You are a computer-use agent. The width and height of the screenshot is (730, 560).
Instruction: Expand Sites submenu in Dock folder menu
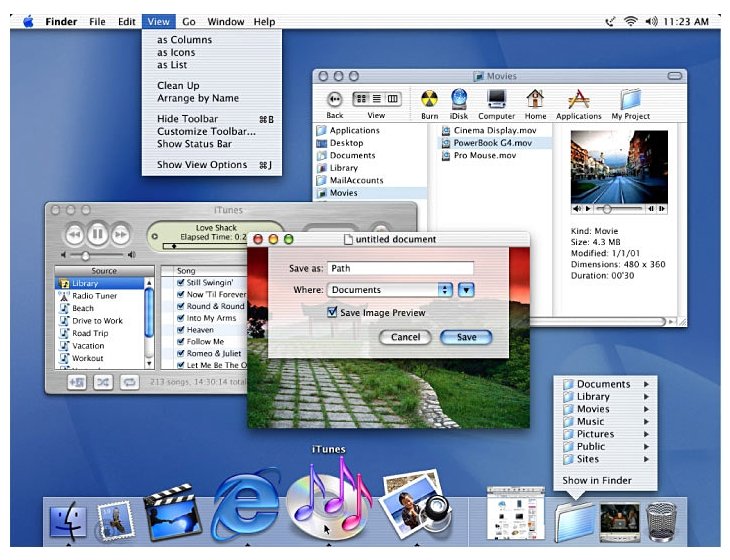point(646,459)
